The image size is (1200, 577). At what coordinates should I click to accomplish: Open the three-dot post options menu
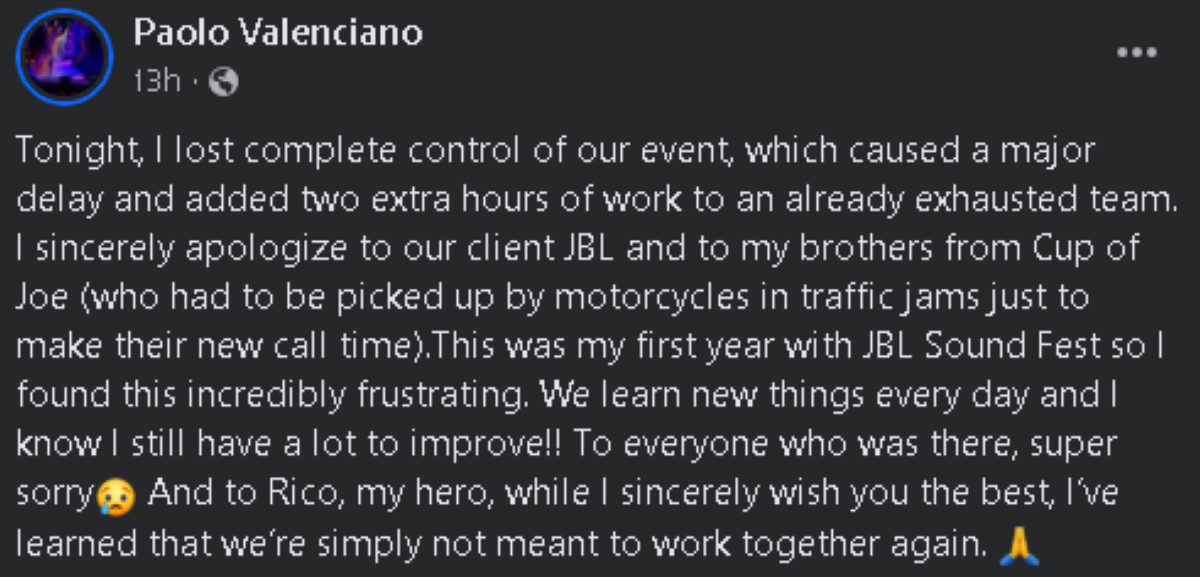coord(1137,52)
